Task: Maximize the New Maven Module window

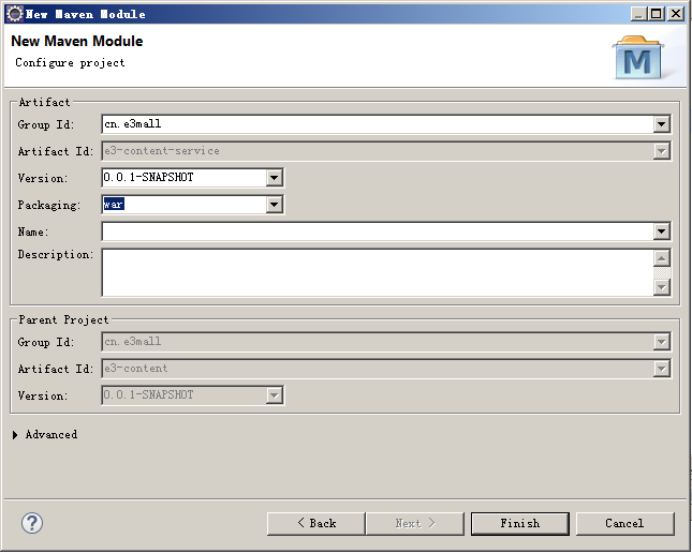Action: tap(656, 14)
